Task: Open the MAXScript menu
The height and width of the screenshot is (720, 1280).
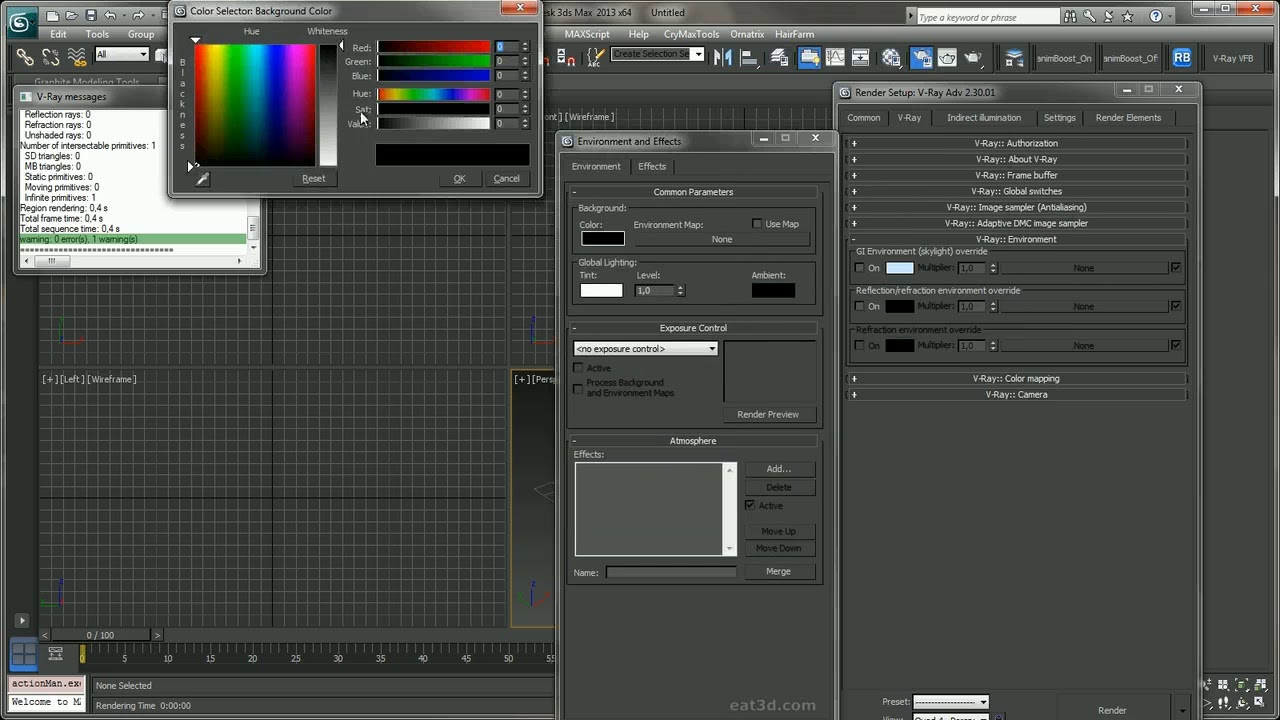Action: click(x=587, y=34)
